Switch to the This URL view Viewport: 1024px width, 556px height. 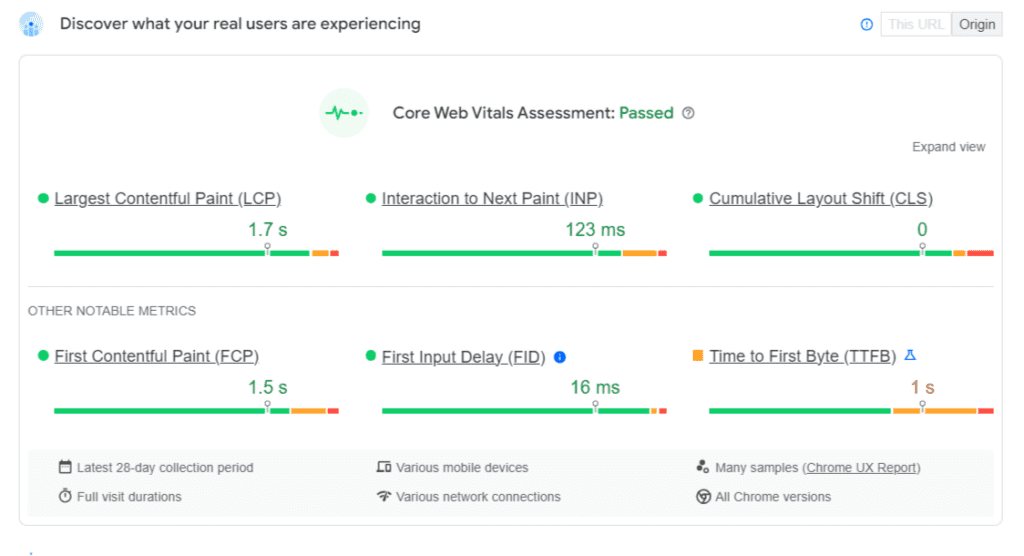click(x=915, y=24)
